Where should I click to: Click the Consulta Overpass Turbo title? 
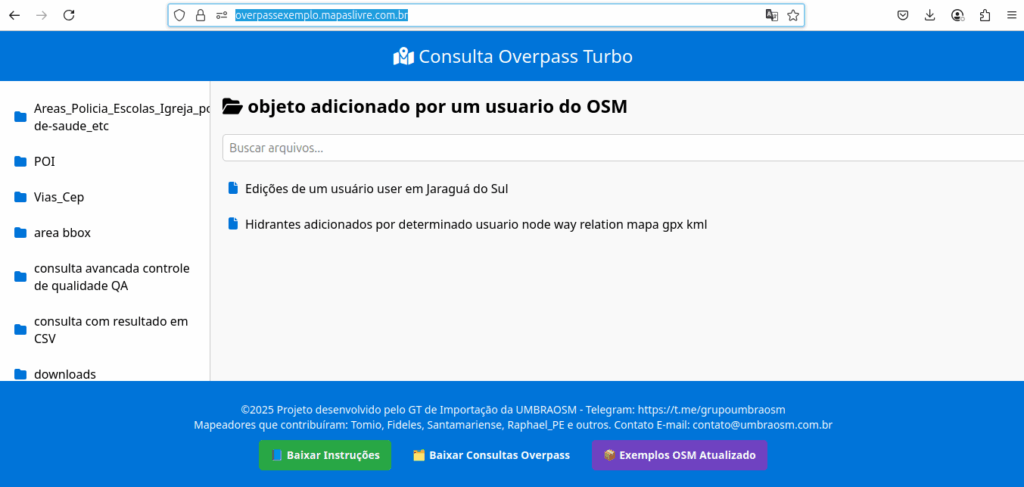[526, 57]
